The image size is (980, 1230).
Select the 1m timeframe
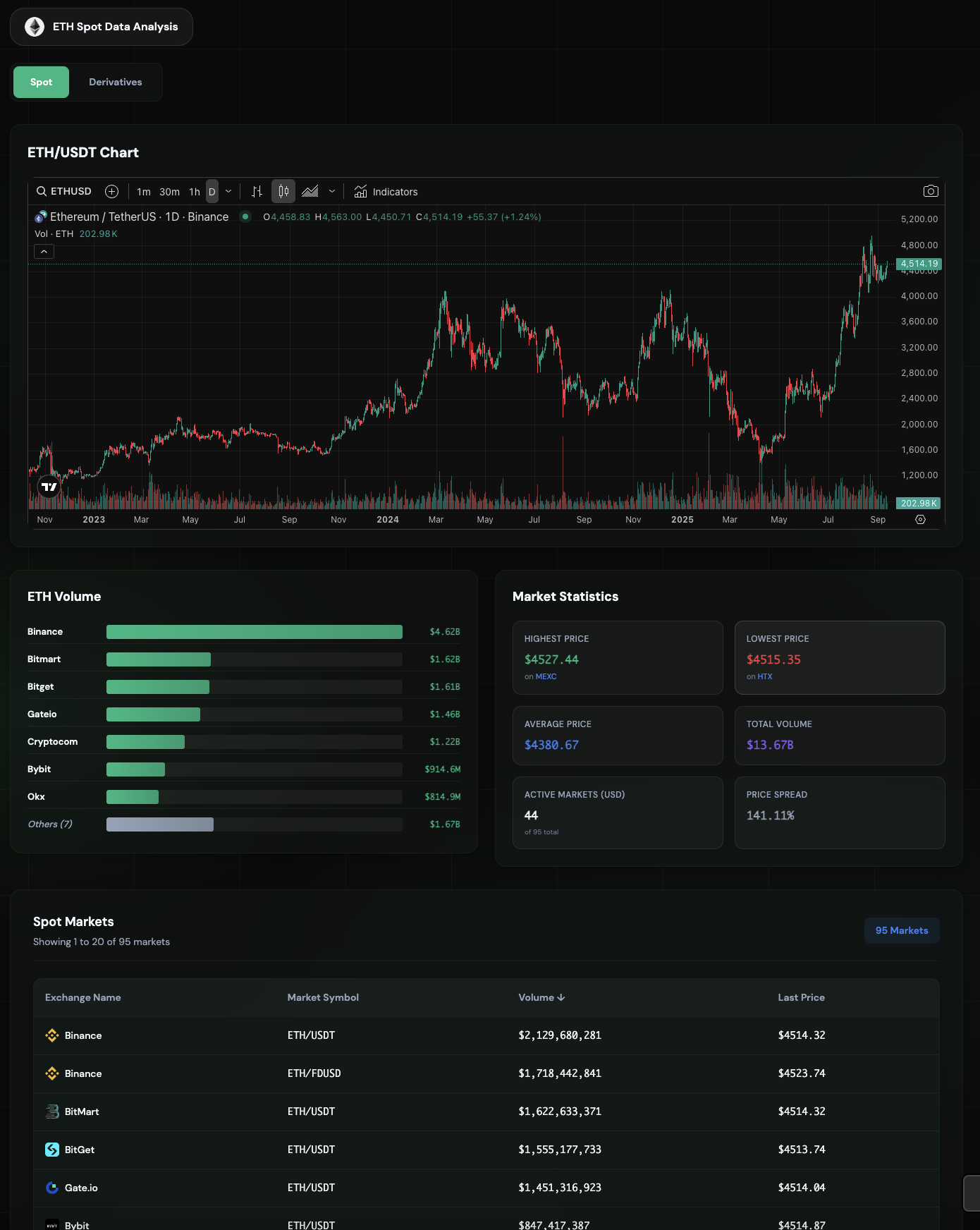pos(144,192)
